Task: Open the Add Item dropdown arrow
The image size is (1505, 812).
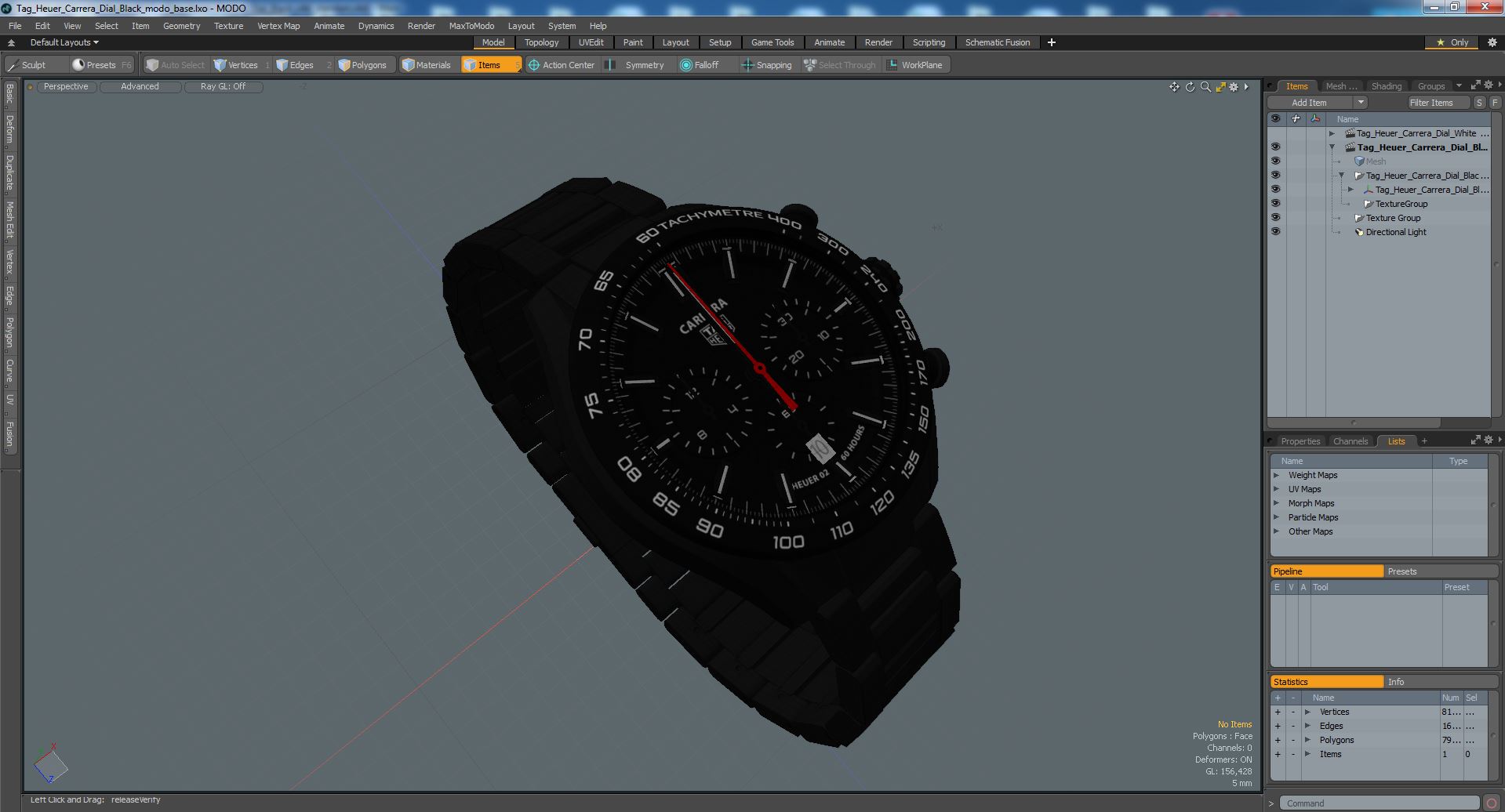Action: click(1361, 103)
